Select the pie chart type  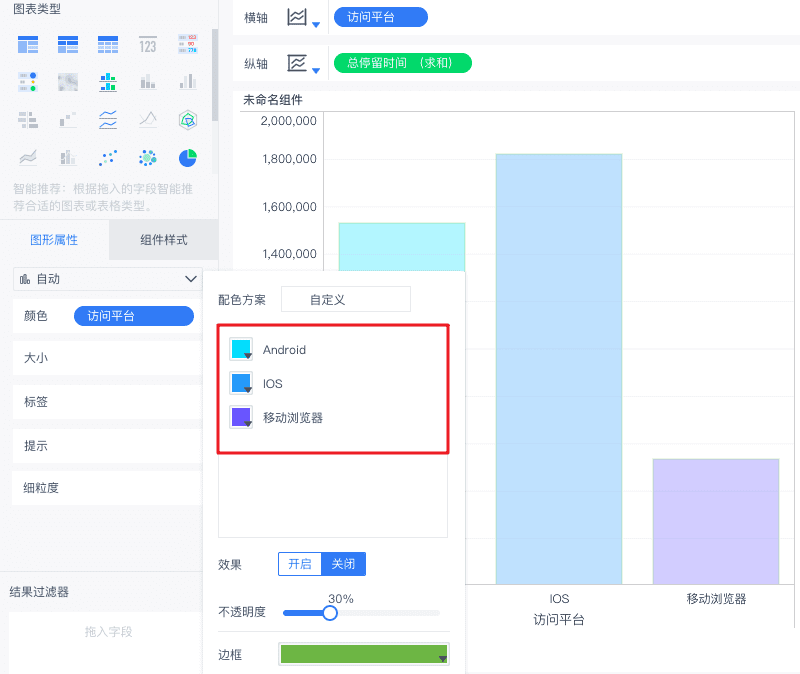click(188, 158)
